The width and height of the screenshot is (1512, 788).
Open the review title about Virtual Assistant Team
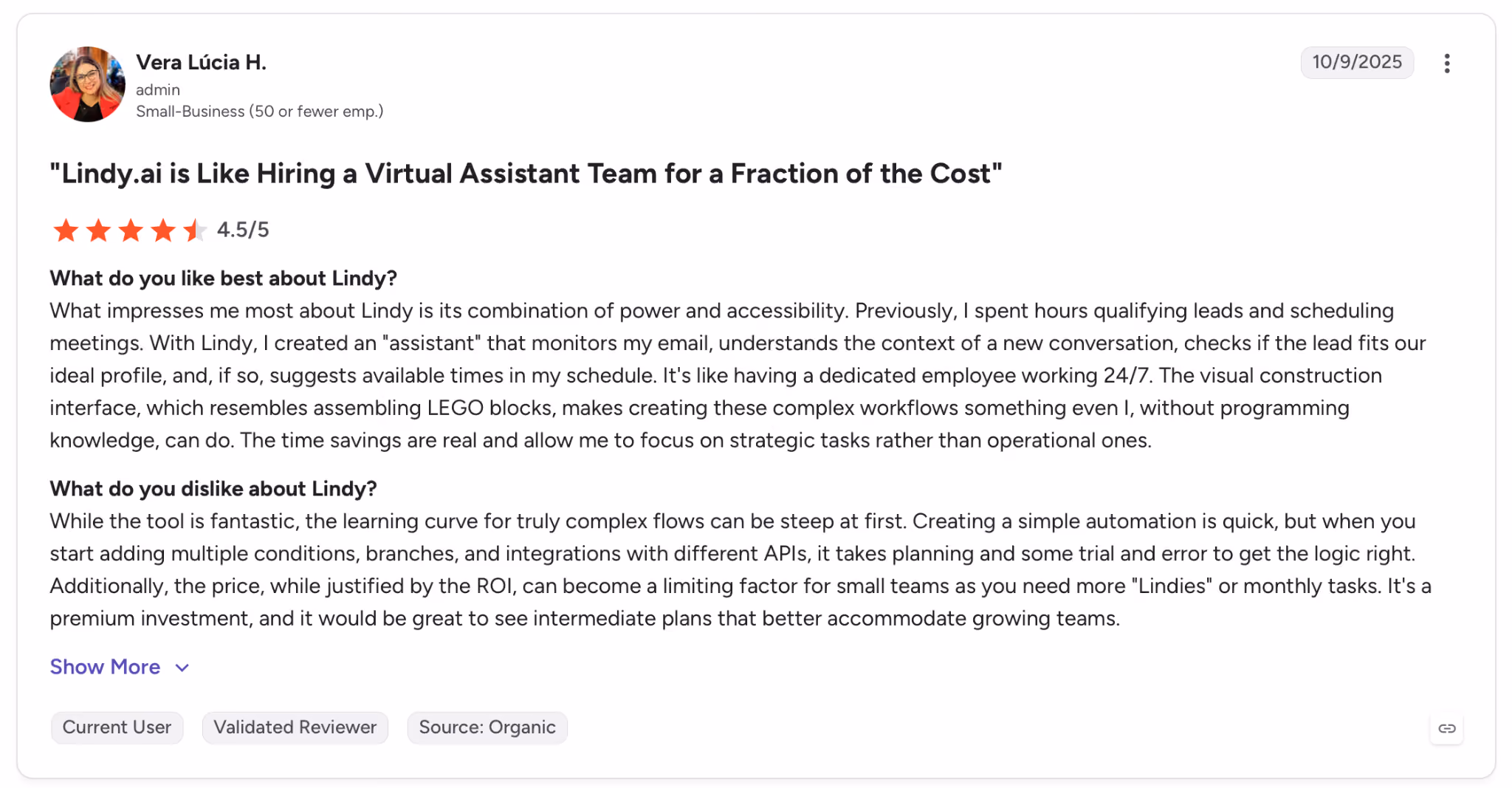[526, 174]
